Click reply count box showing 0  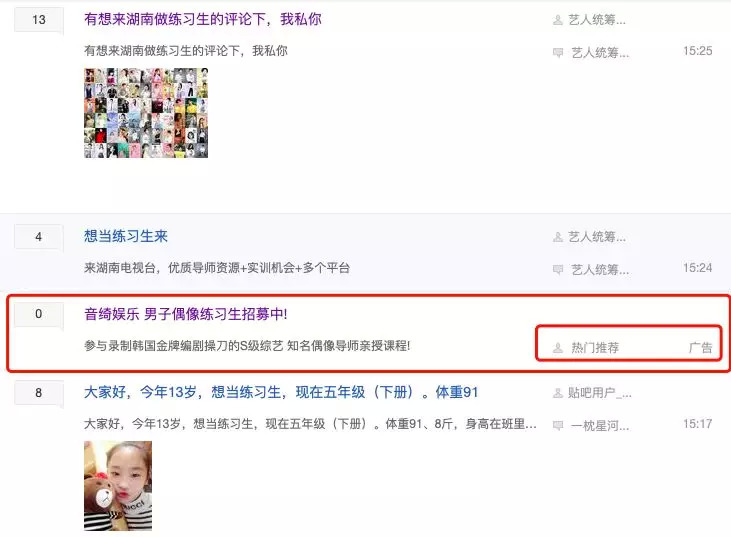pos(39,314)
